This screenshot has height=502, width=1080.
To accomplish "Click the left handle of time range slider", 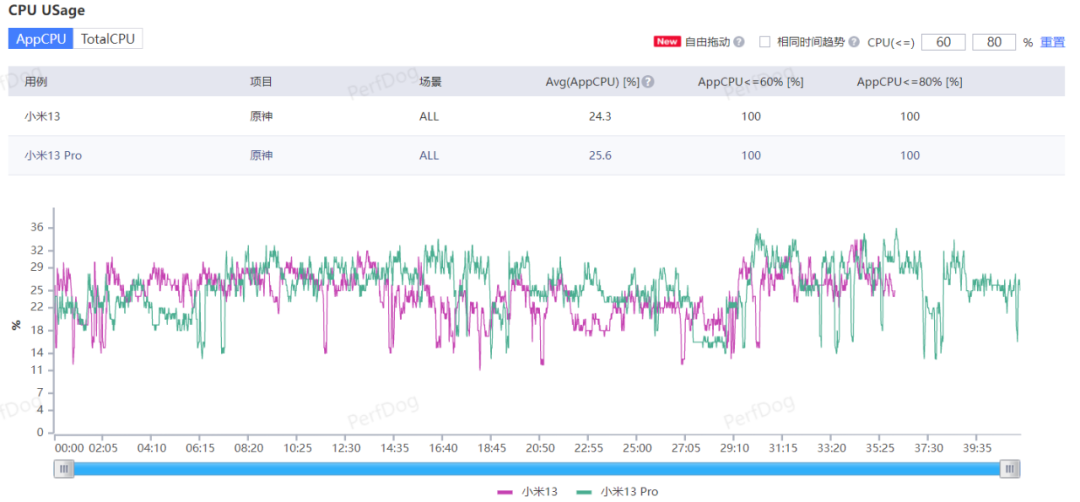I will pos(64,469).
